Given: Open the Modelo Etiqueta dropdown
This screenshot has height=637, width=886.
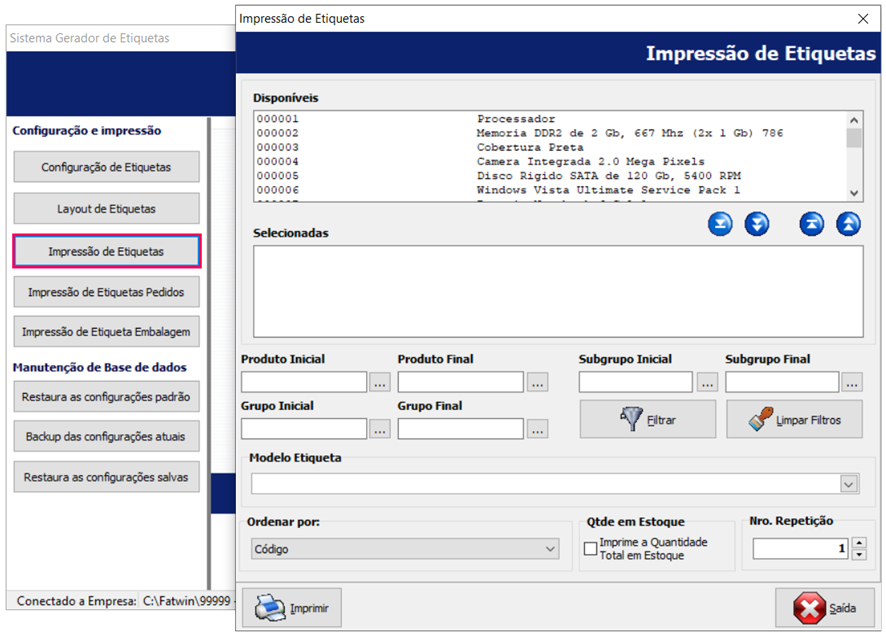Looking at the screenshot, I should [x=849, y=484].
